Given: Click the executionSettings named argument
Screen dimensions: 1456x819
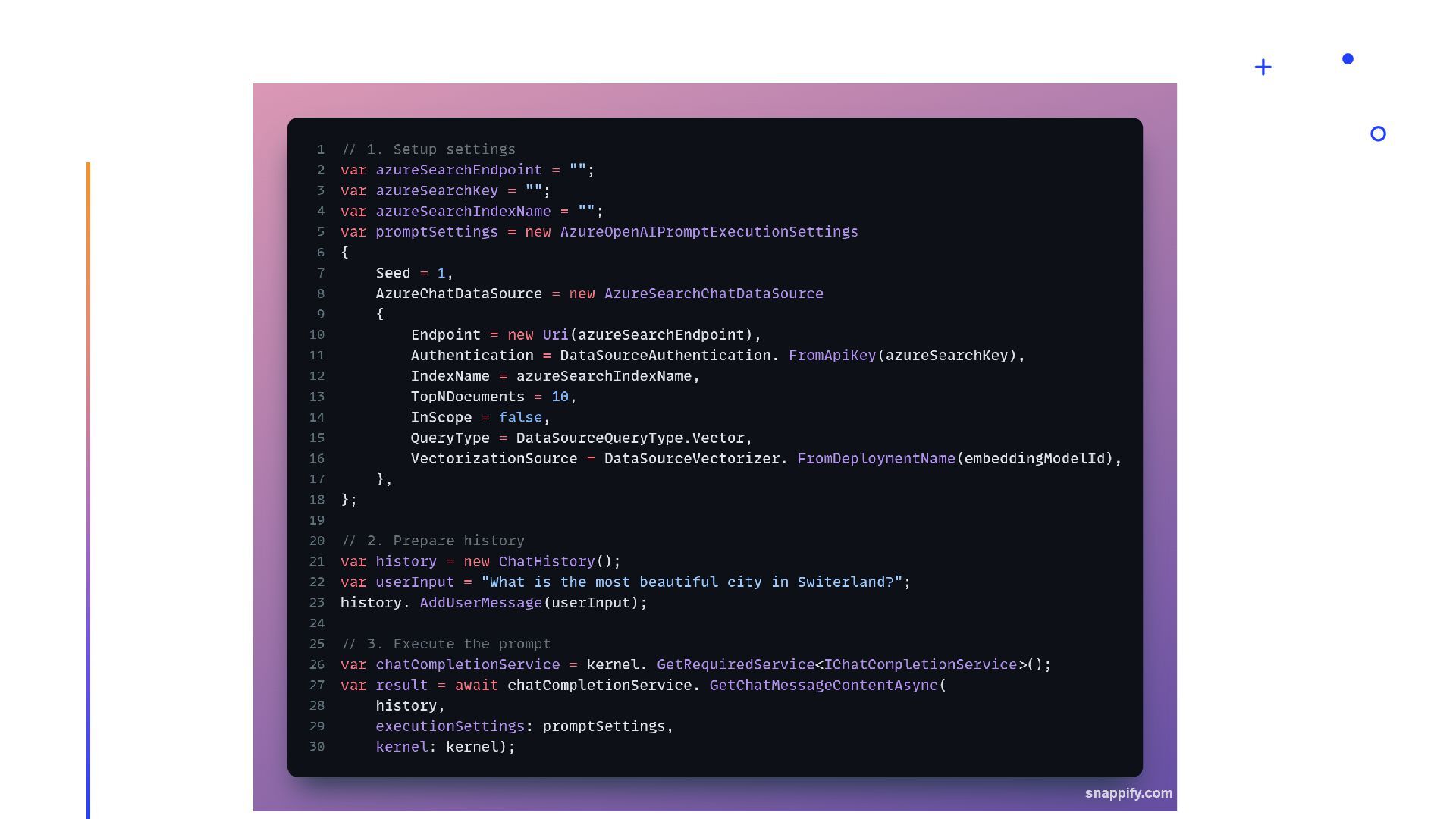Looking at the screenshot, I should point(450,726).
